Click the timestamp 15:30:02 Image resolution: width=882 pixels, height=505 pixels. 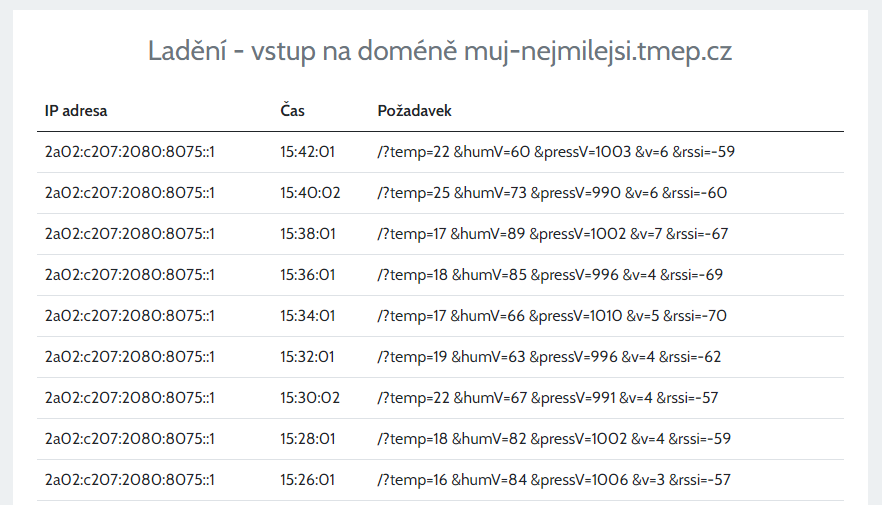click(x=310, y=398)
